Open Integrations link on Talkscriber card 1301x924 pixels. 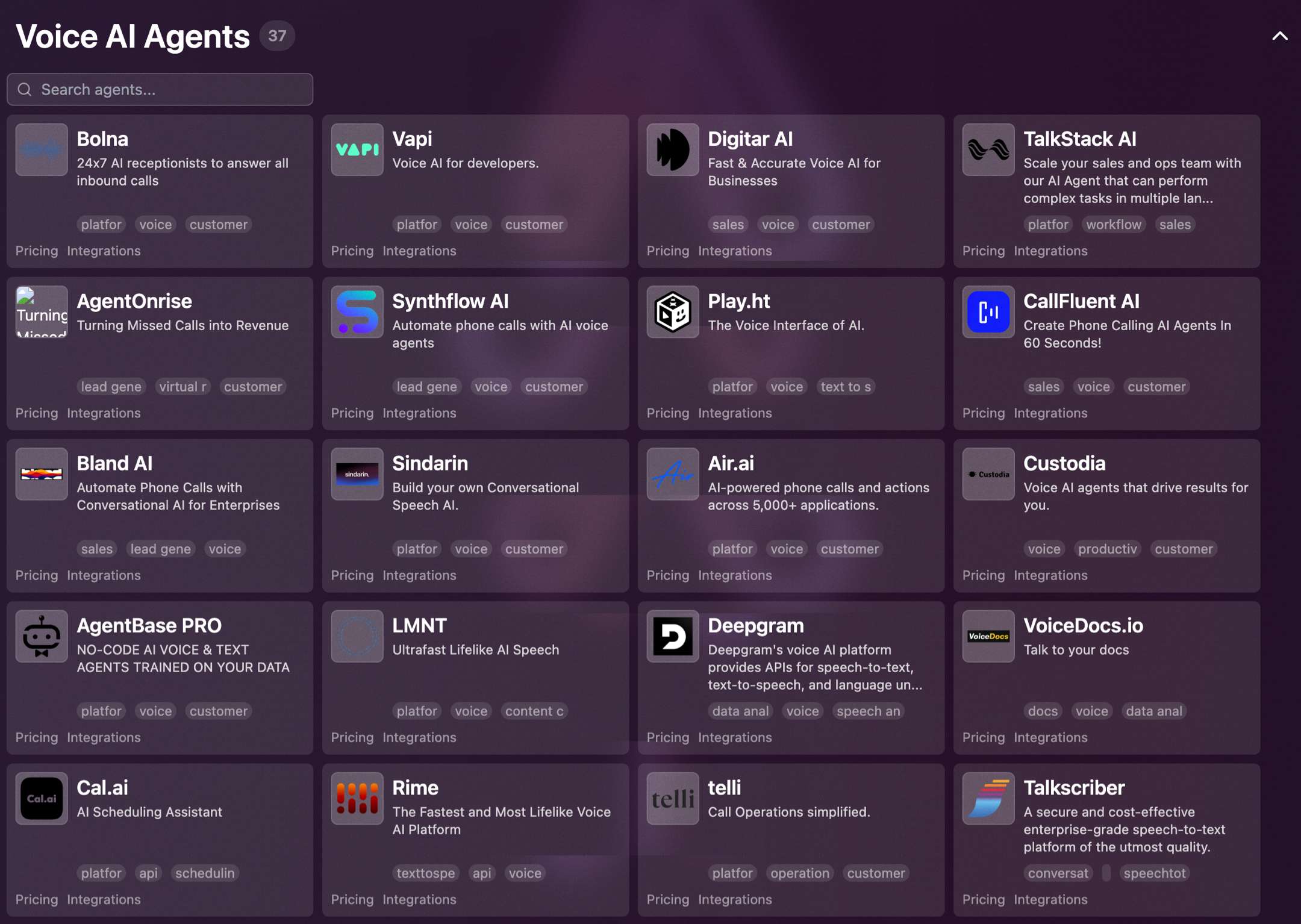[x=1050, y=900]
